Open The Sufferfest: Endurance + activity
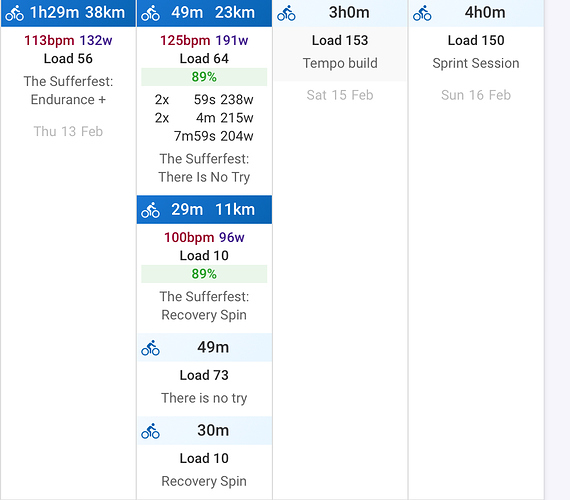Viewport: 570px width, 500px height. [x=68, y=90]
